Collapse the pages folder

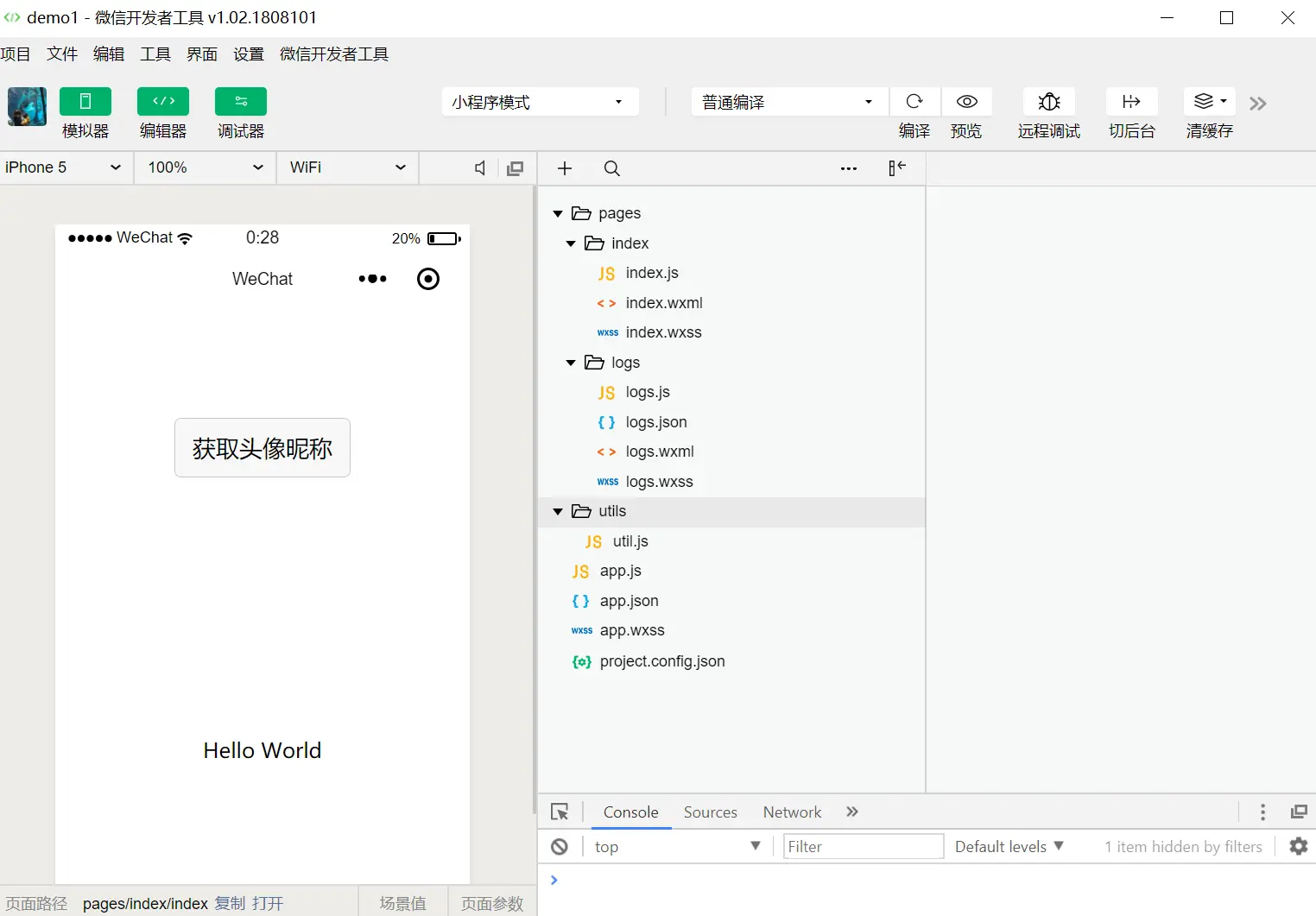(558, 213)
